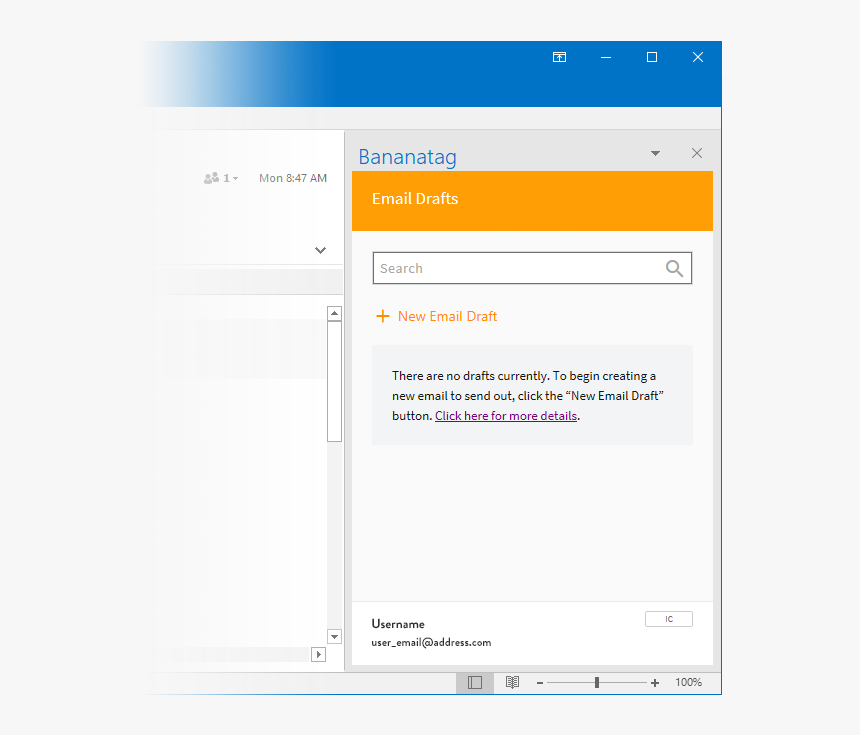Open the 'Click here for more details' link
Viewport: 860px width, 735px height.
(506, 416)
